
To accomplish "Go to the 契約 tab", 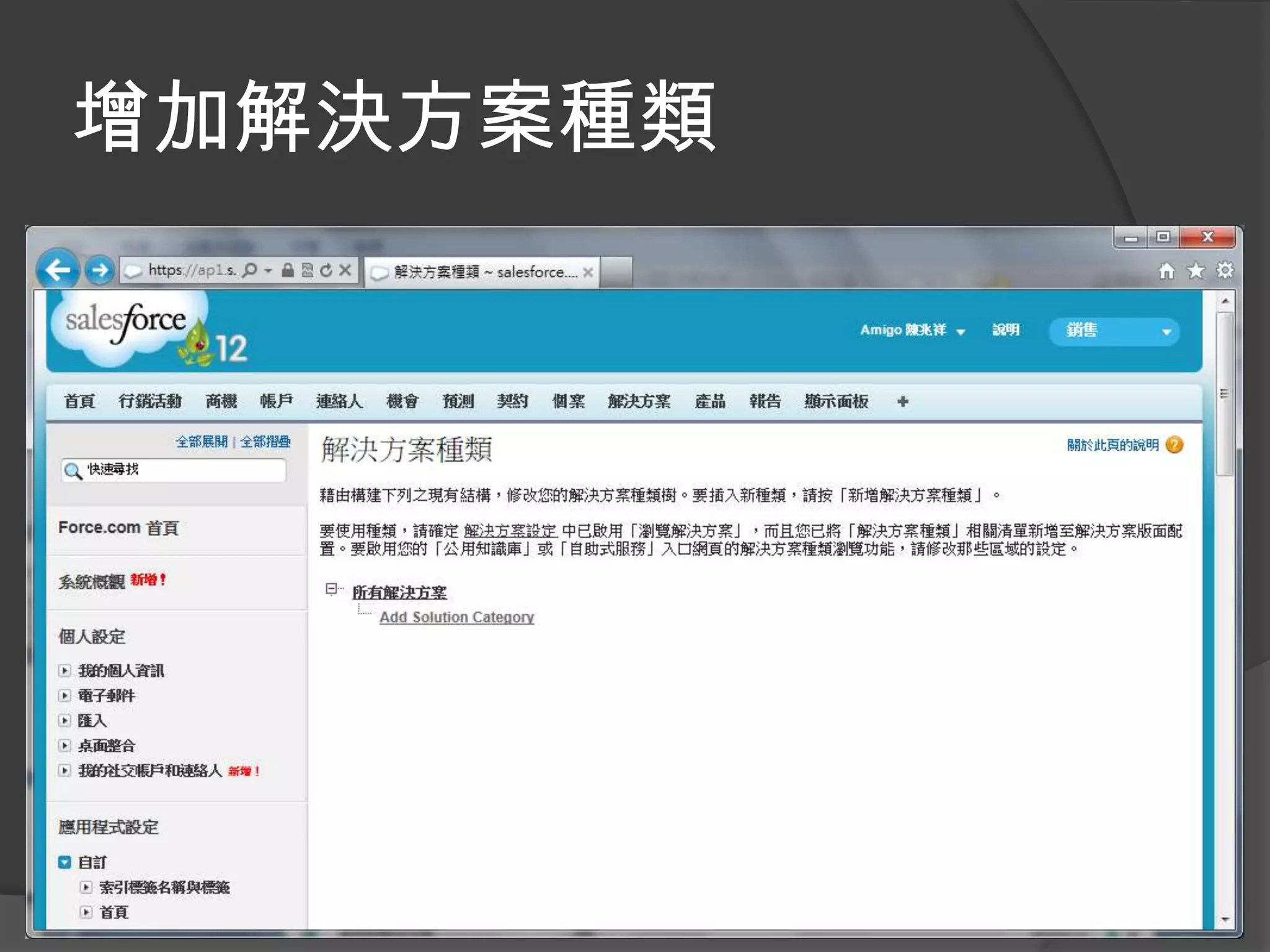I will 513,402.
